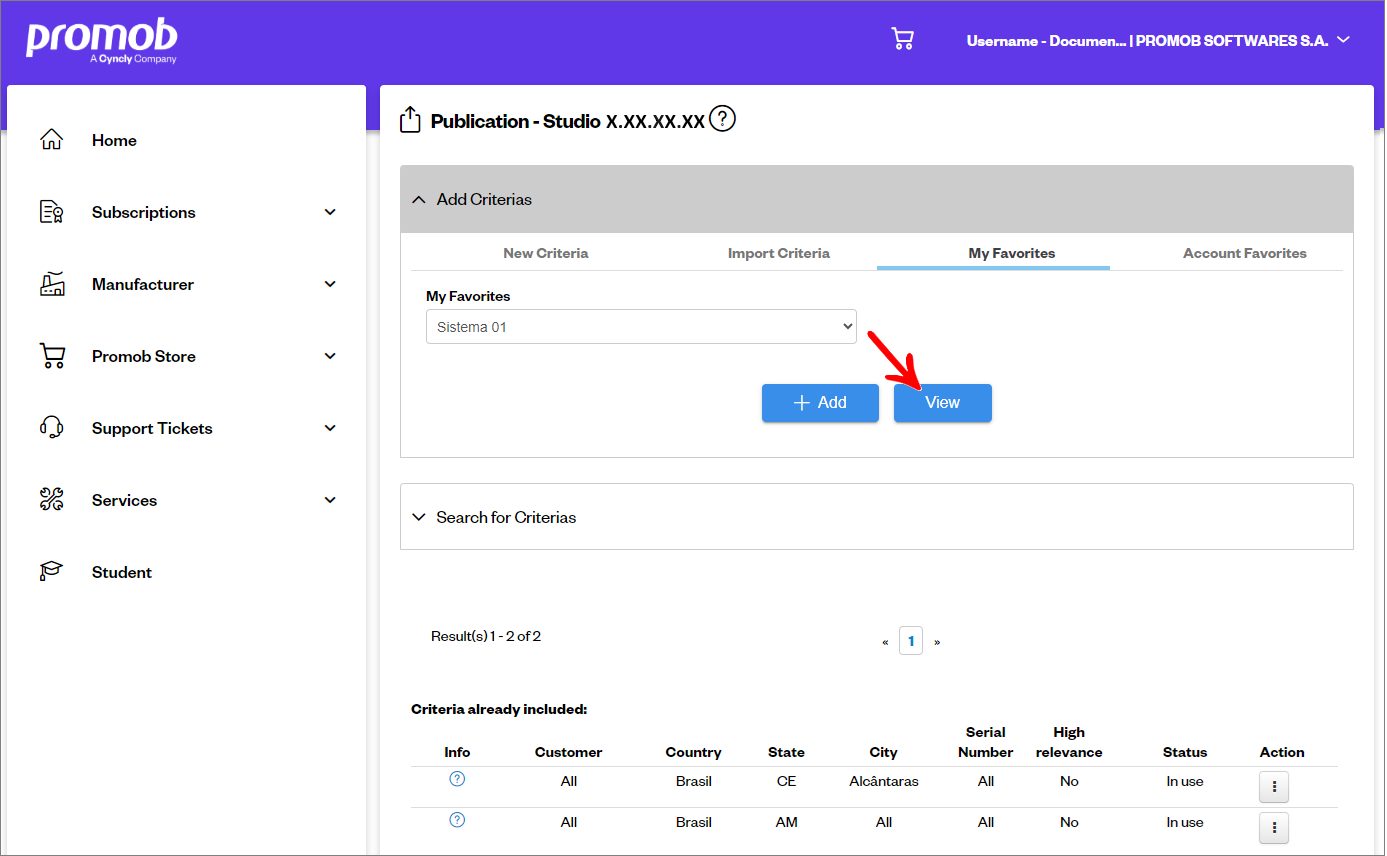Go to next results page arrow
Image resolution: width=1387 pixels, height=856 pixels.
click(937, 642)
